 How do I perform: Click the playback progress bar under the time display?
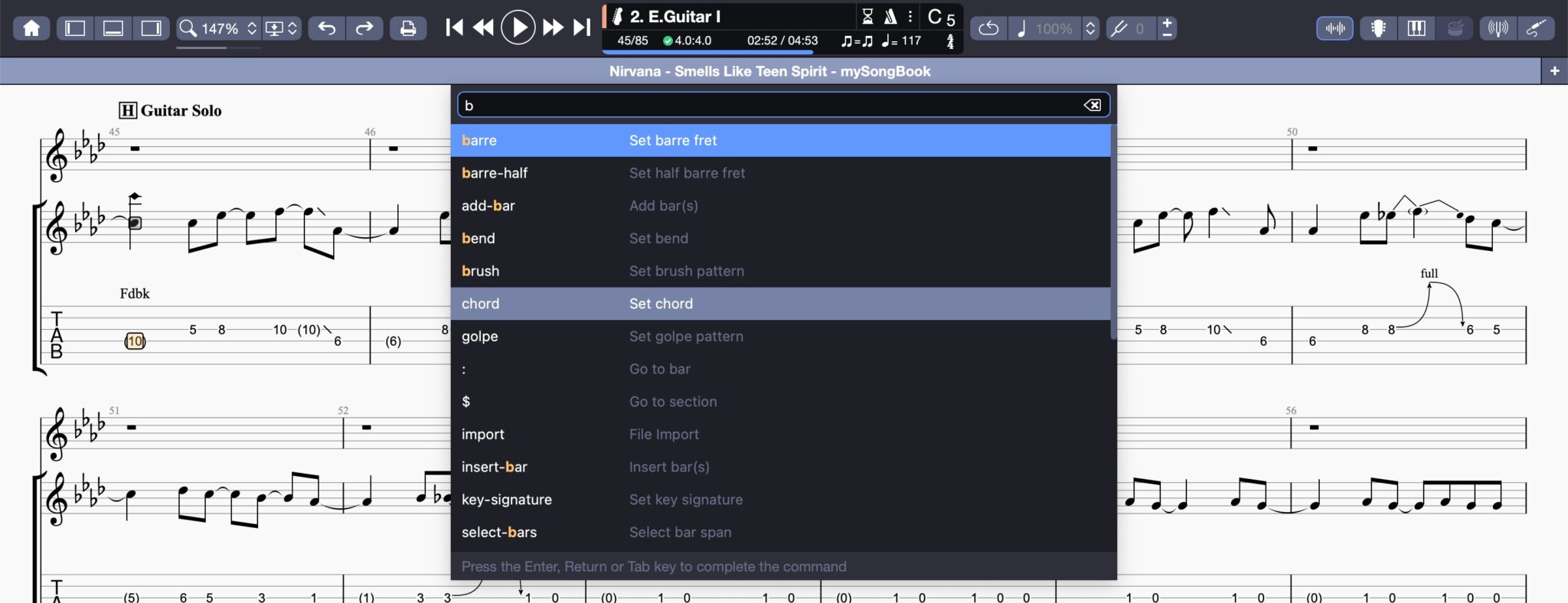[x=782, y=52]
